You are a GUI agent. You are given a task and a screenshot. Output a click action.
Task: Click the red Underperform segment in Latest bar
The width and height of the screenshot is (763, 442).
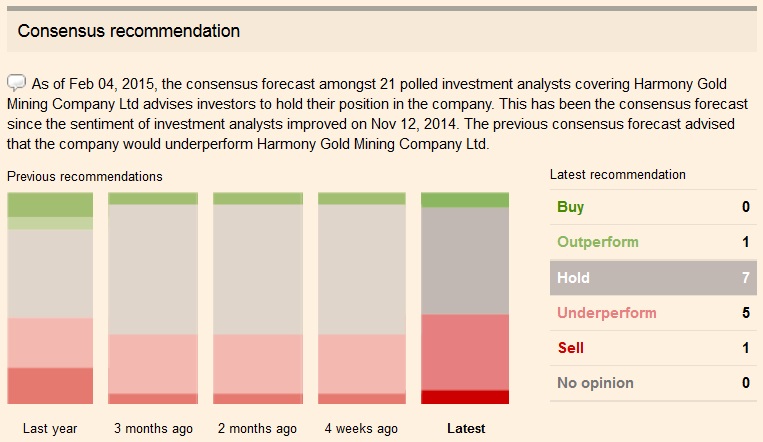tap(465, 352)
